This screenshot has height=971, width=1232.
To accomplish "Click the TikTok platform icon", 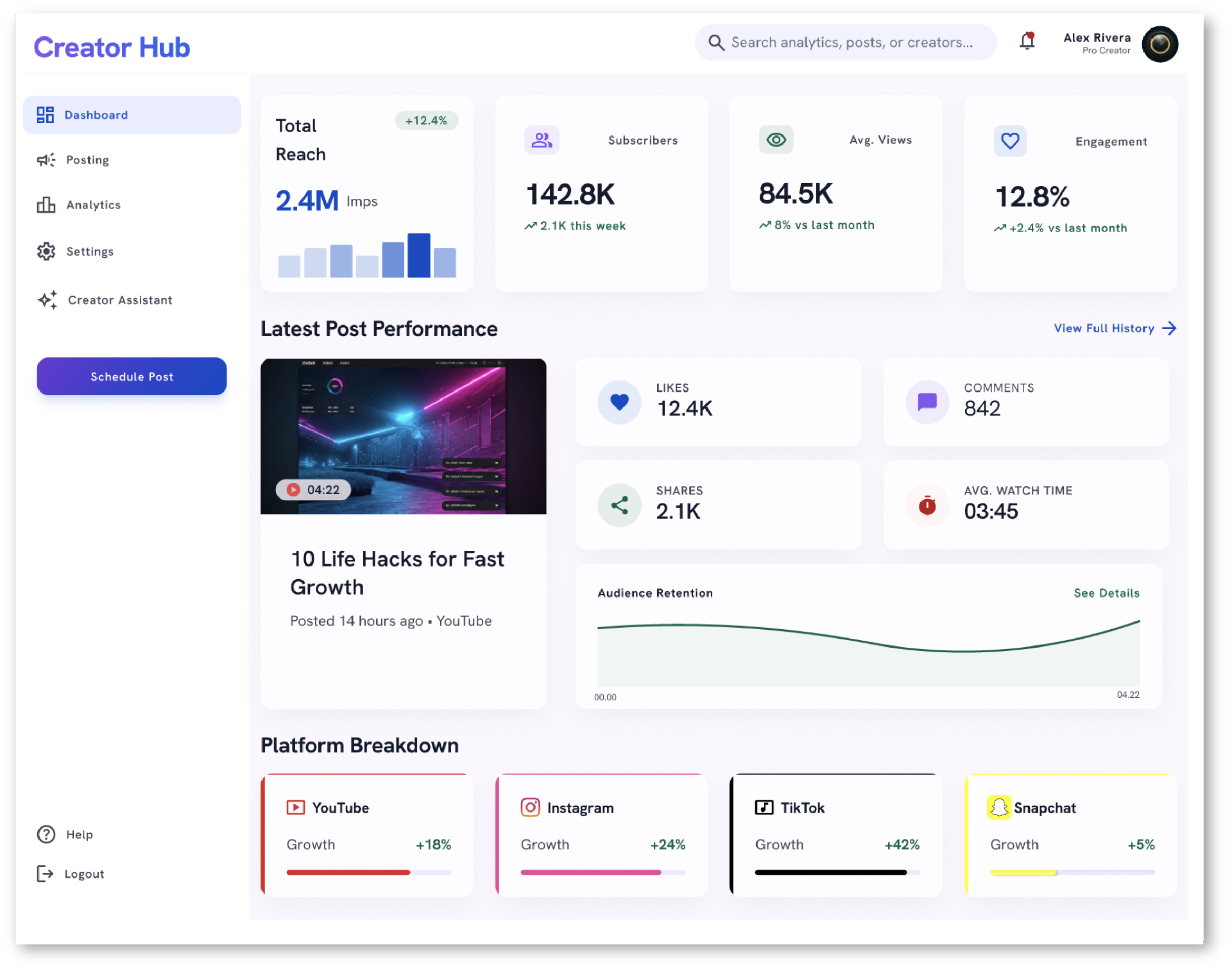I will (x=764, y=807).
